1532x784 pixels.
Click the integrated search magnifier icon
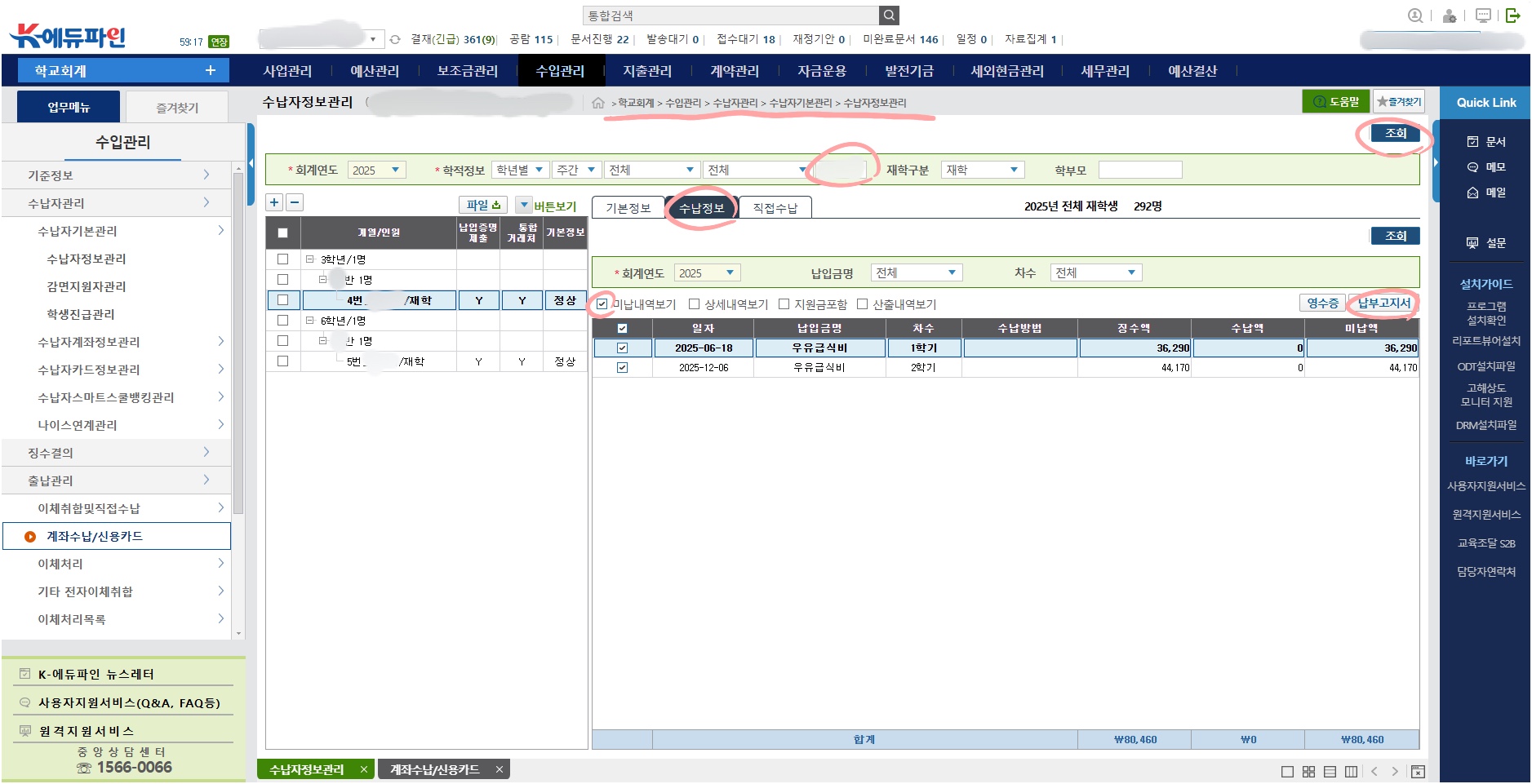coord(889,16)
